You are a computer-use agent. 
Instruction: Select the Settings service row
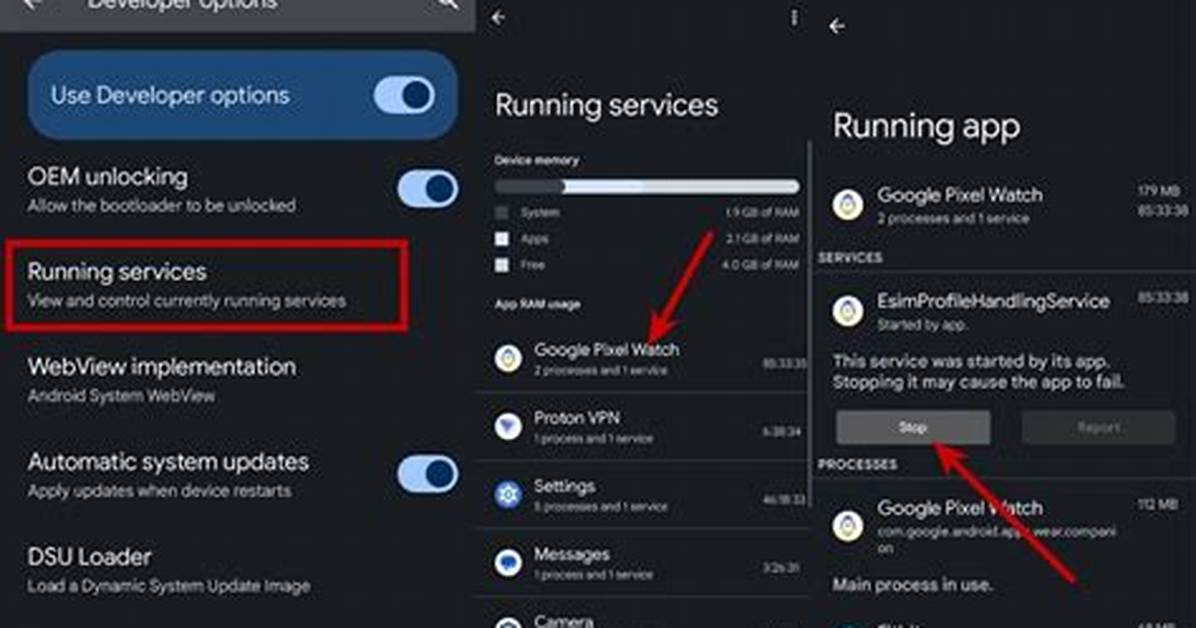tap(641, 494)
